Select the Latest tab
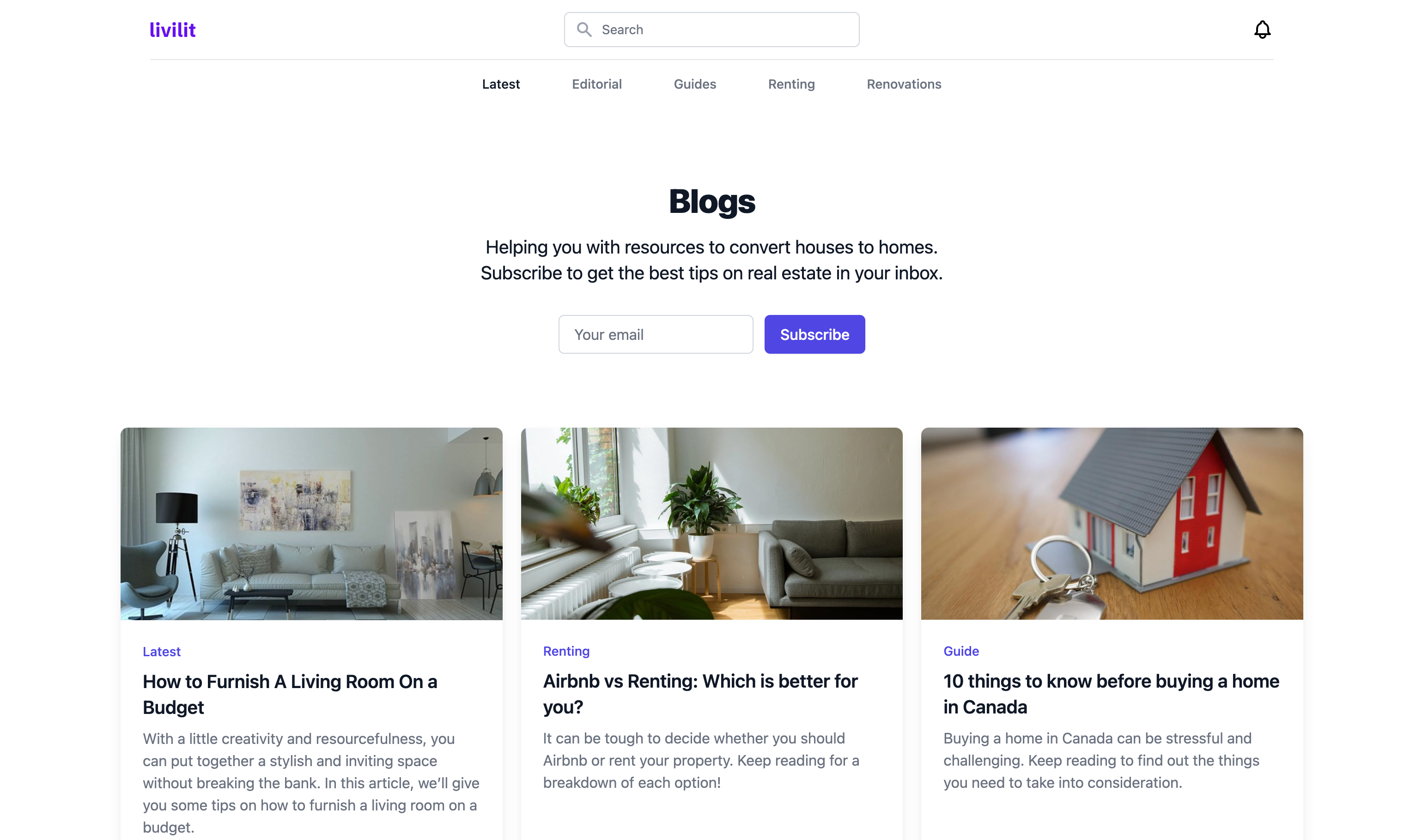Screen dimensions: 1410x840 click(x=501, y=84)
